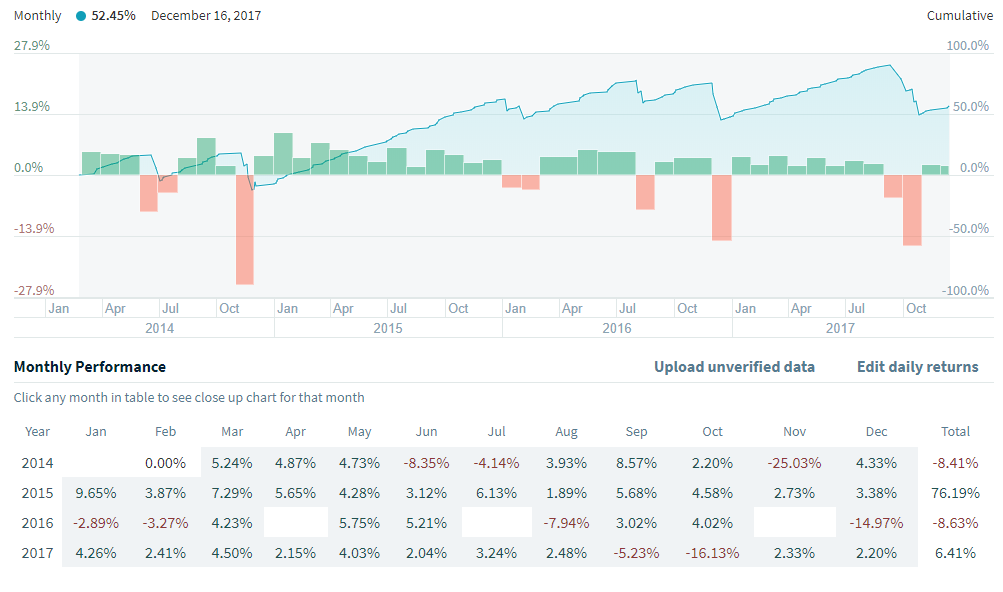
Task: Click the Cumulative label at top right
Action: click(x=959, y=16)
